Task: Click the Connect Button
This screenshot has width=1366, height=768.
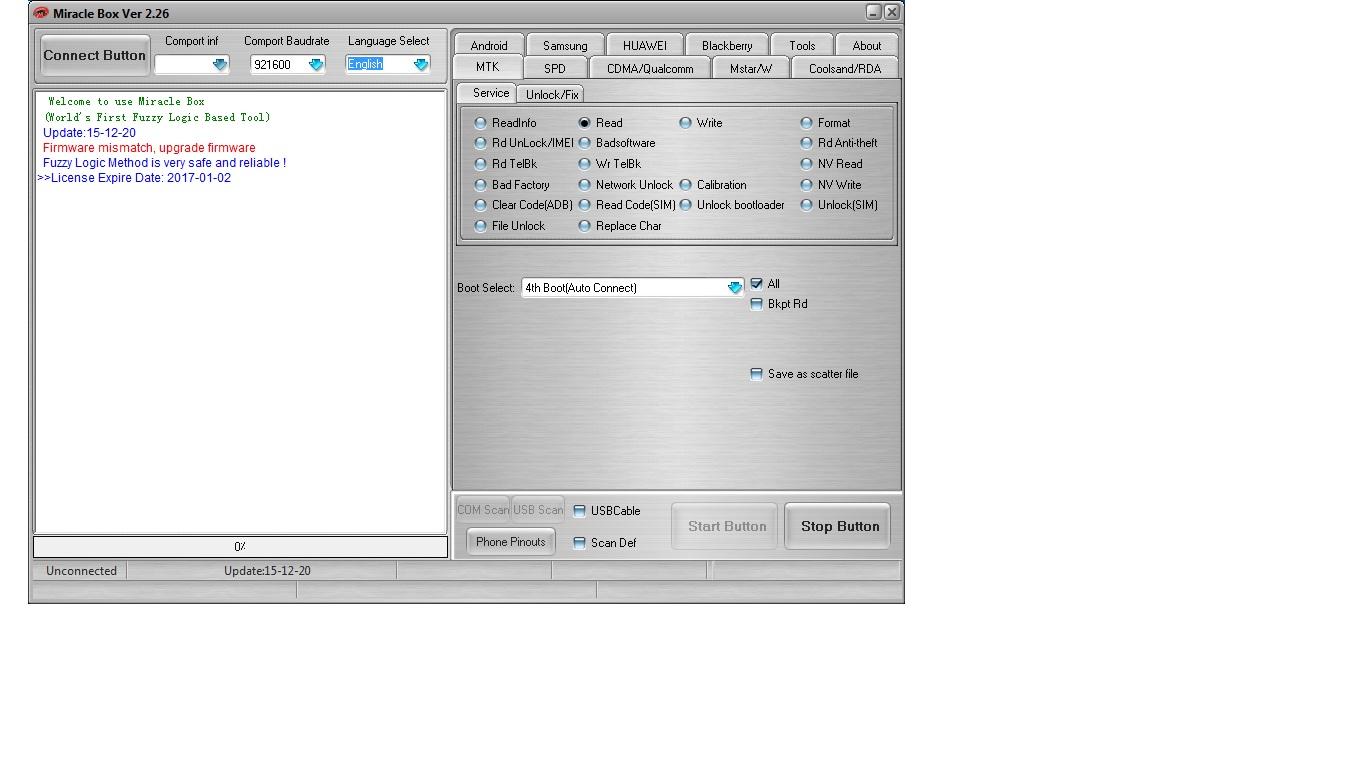Action: pyautogui.click(x=95, y=55)
